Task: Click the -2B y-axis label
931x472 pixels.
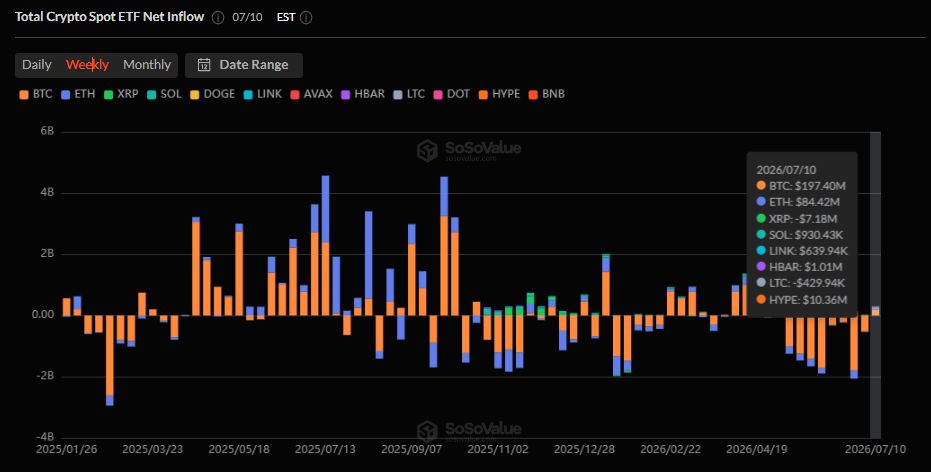Action: click(x=45, y=376)
